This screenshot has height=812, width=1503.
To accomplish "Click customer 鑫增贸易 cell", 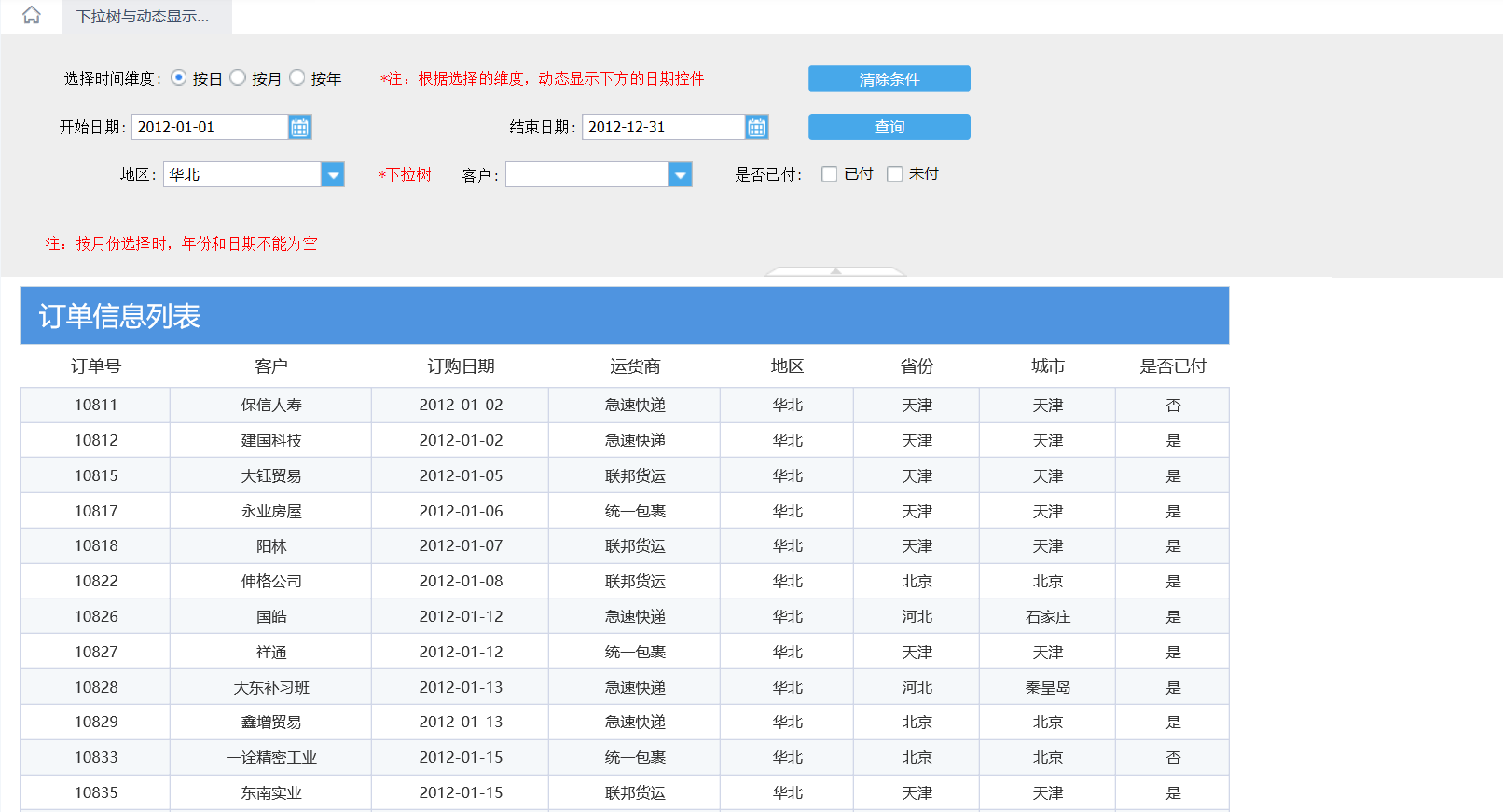I will pos(271,722).
